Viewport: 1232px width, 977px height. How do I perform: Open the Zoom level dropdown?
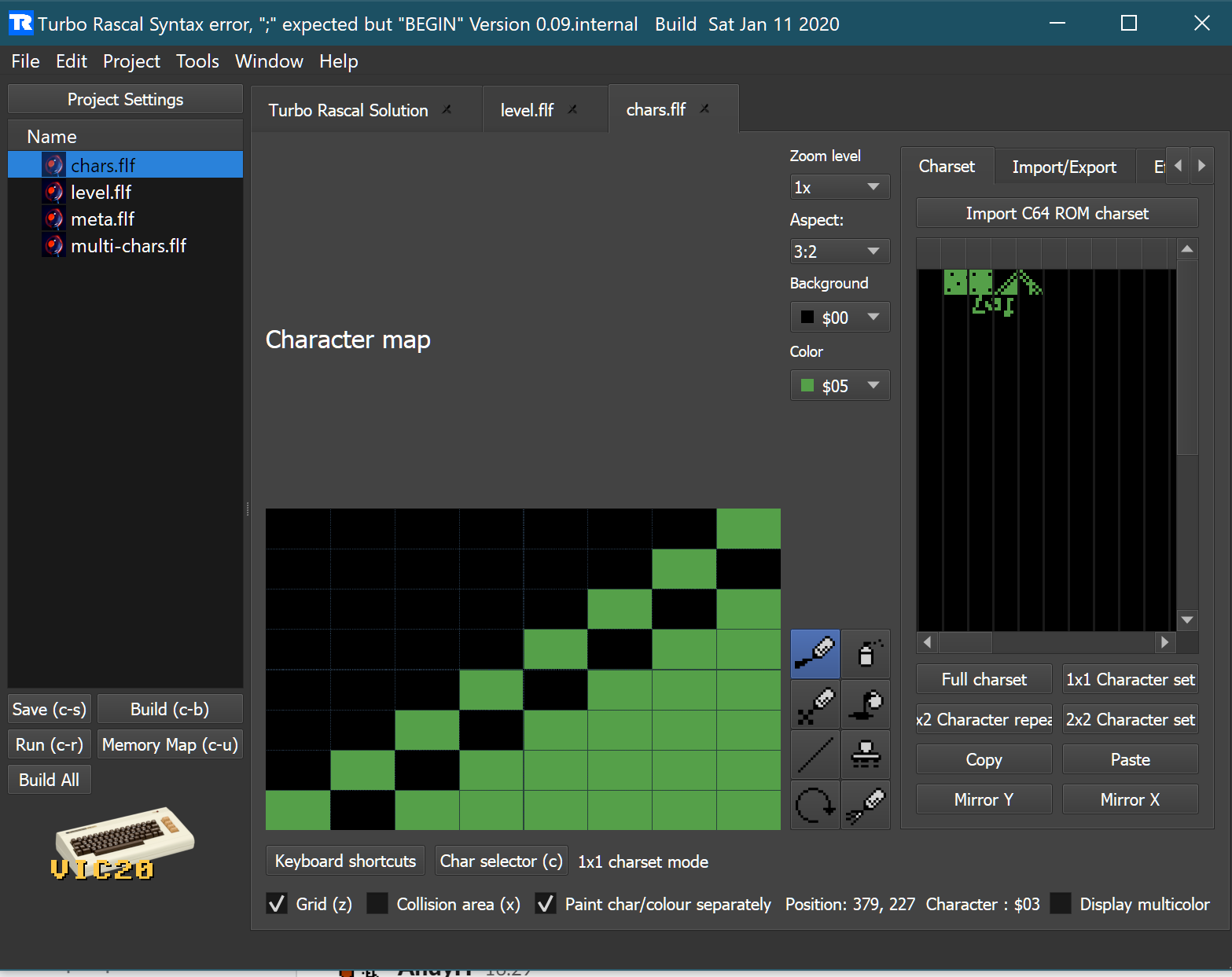coord(840,187)
